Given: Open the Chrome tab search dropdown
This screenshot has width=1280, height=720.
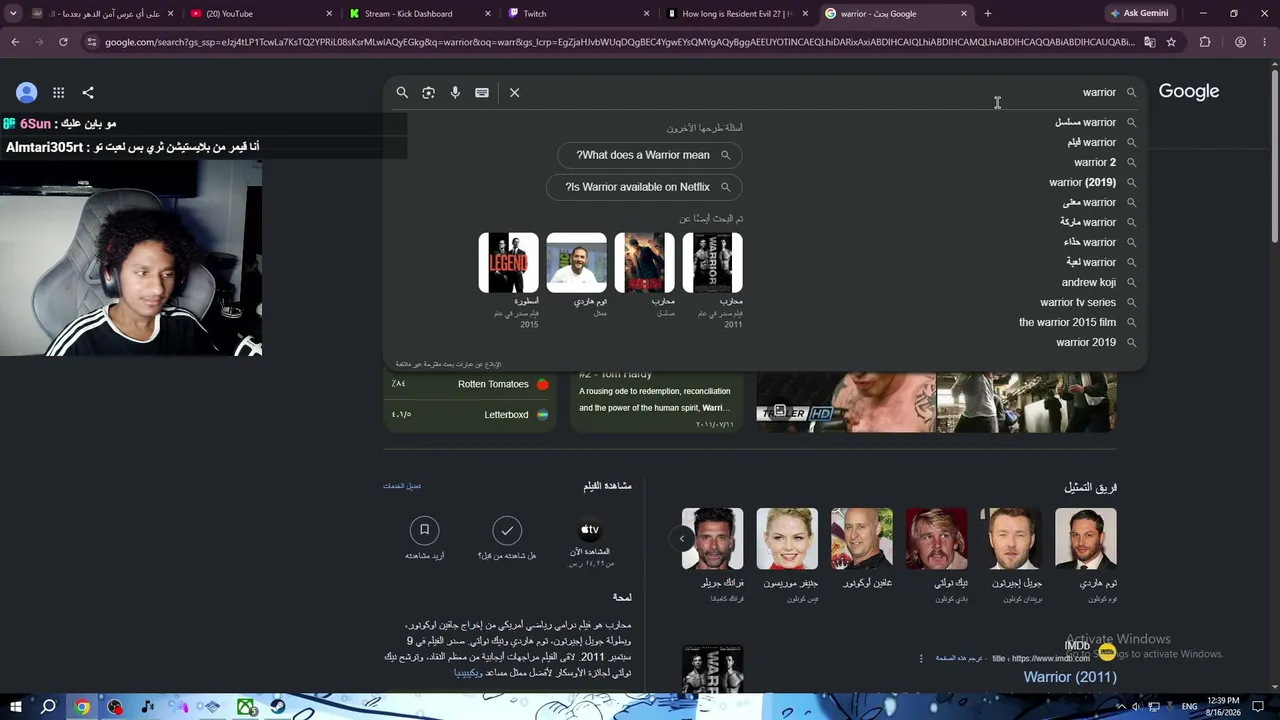Looking at the screenshot, I should pyautogui.click(x=13, y=14).
